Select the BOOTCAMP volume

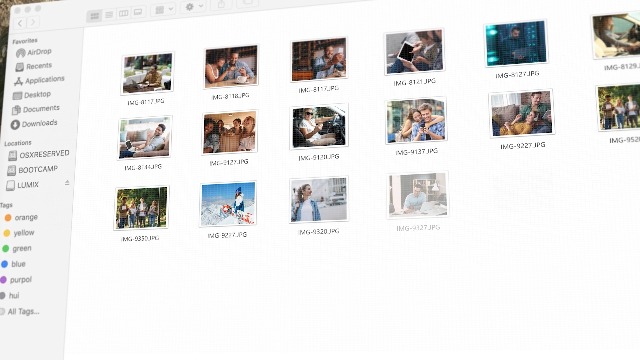[x=33, y=169]
